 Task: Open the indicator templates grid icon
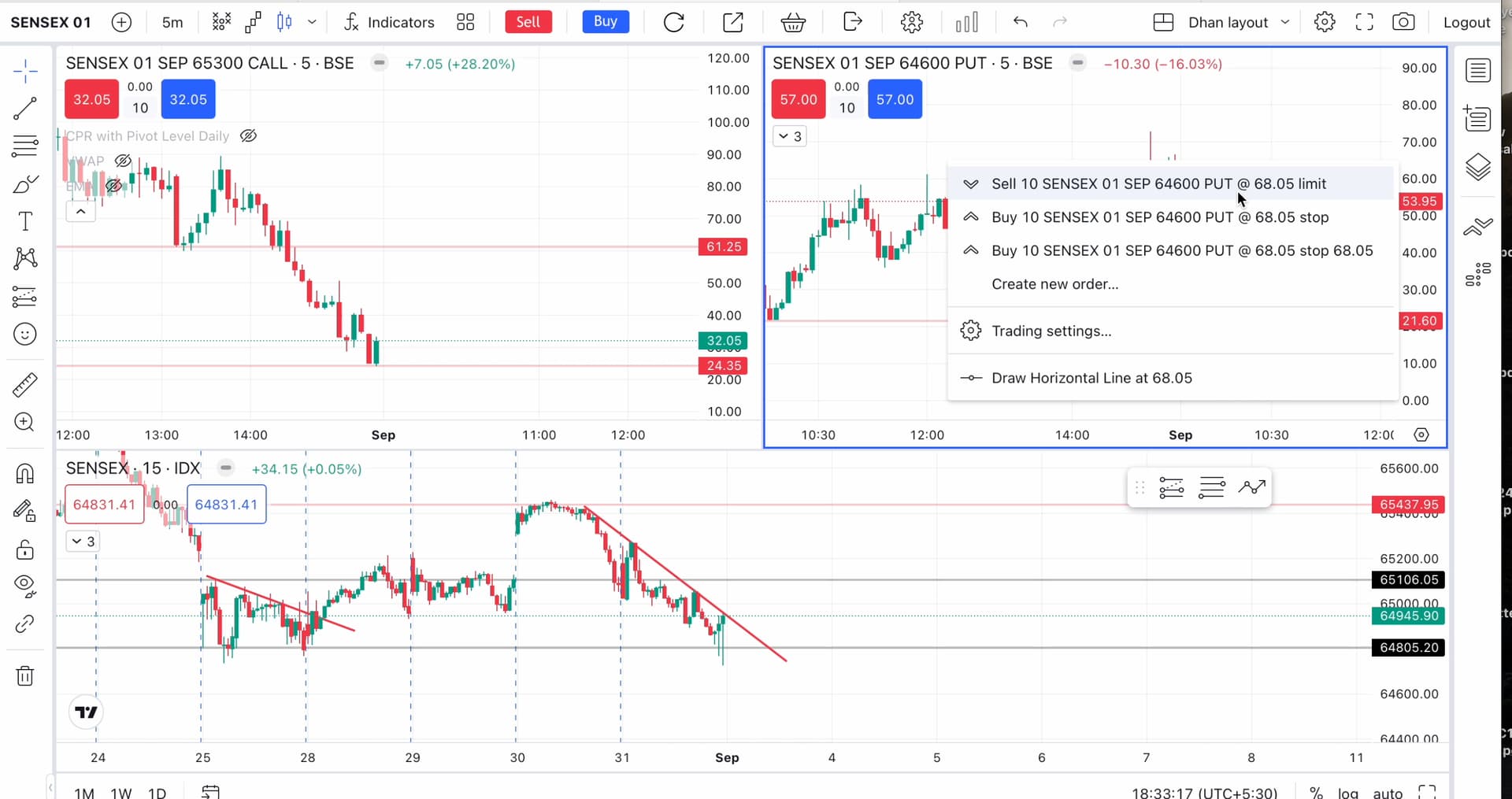[x=465, y=22]
